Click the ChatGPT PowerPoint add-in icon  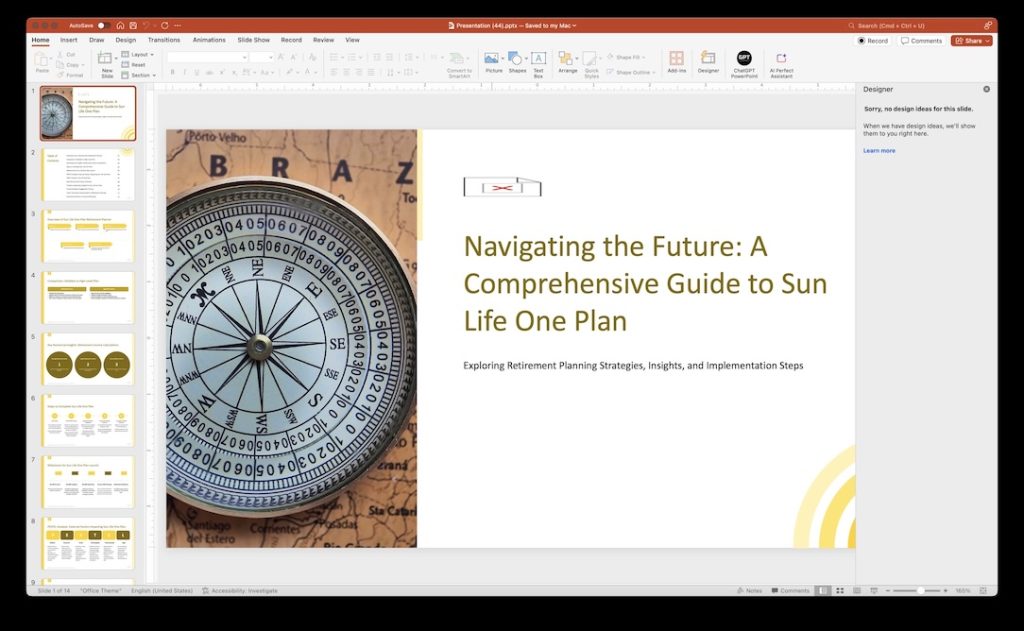coord(744,64)
